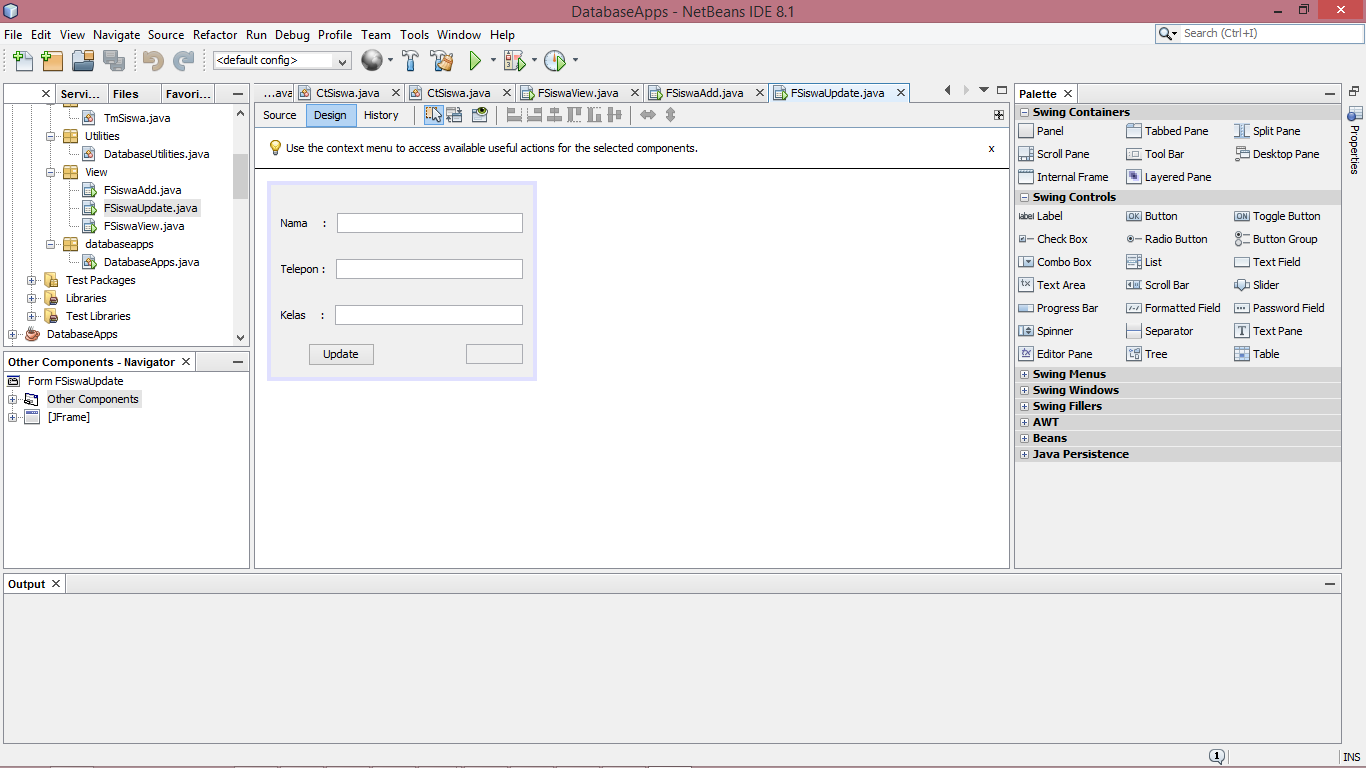1366x768 pixels.
Task: Switch the editor to History view
Action: [381, 115]
